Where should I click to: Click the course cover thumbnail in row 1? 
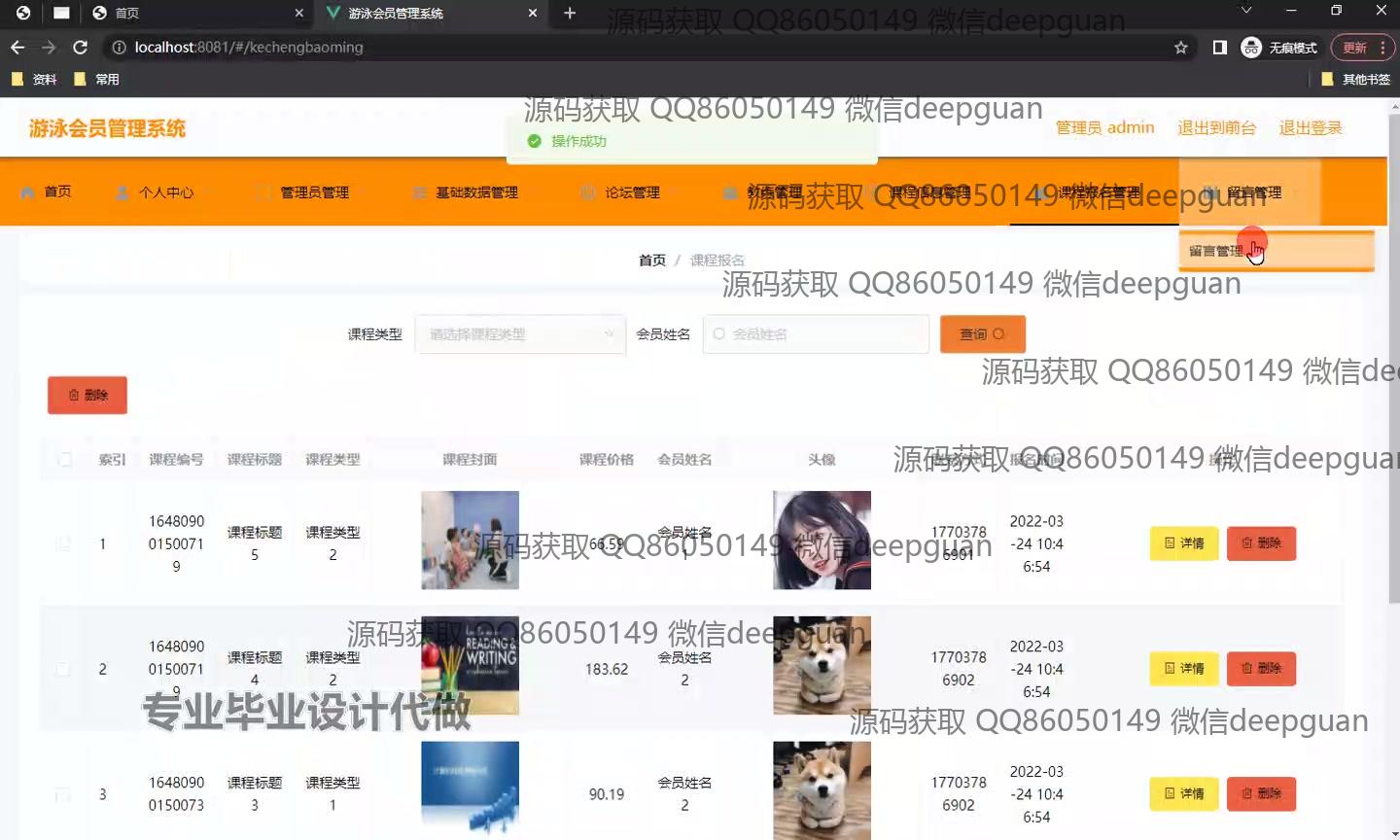coord(470,541)
